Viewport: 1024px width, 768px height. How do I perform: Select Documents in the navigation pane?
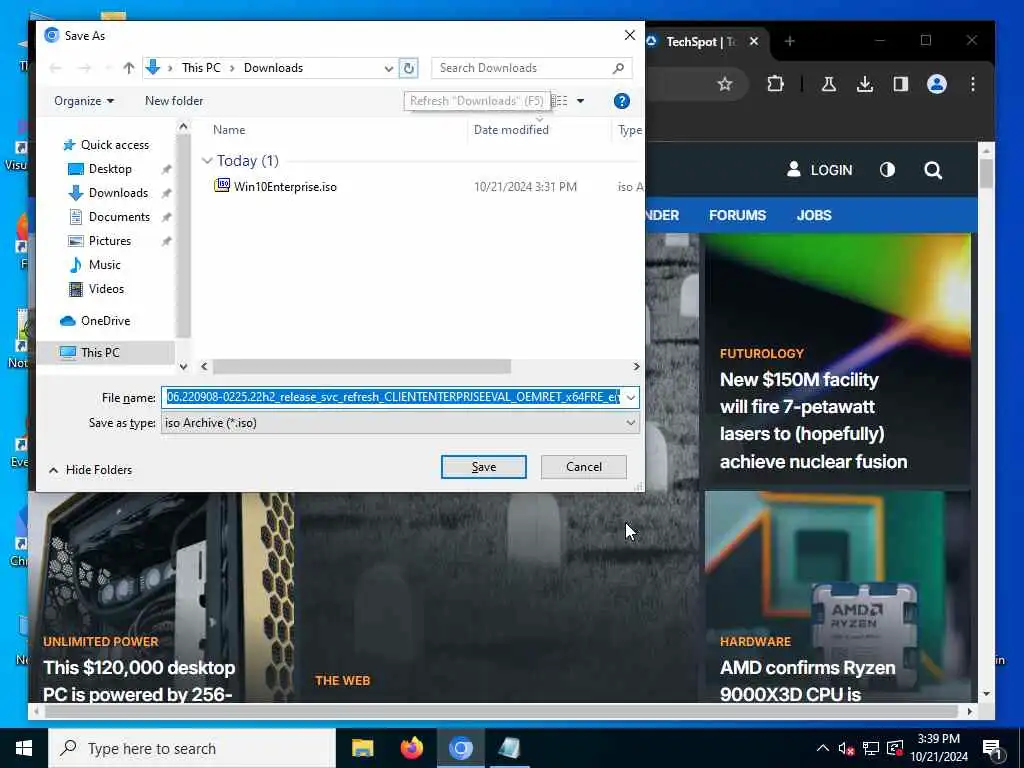119,217
